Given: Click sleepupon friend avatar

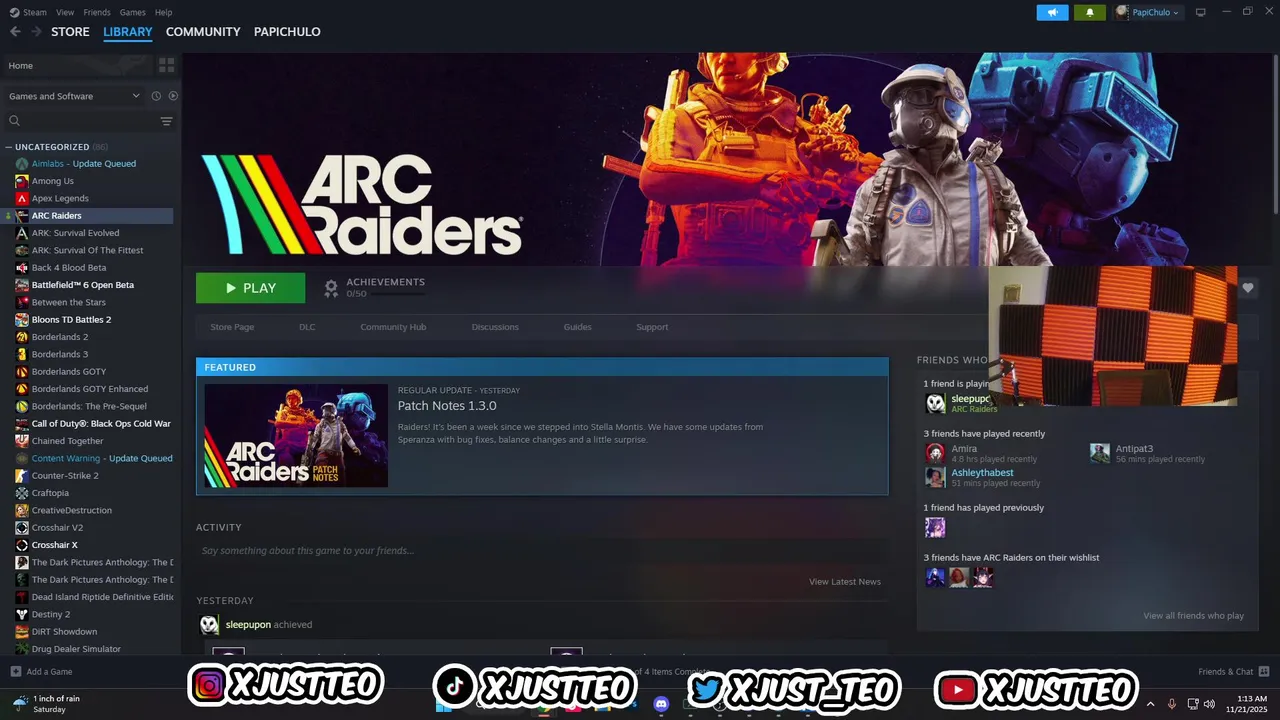Looking at the screenshot, I should [935, 403].
